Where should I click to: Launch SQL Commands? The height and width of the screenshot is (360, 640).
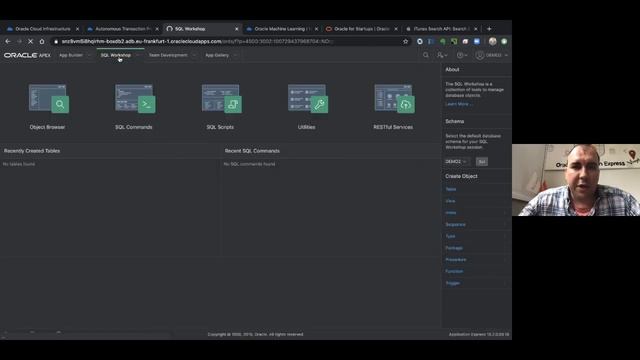(134, 107)
